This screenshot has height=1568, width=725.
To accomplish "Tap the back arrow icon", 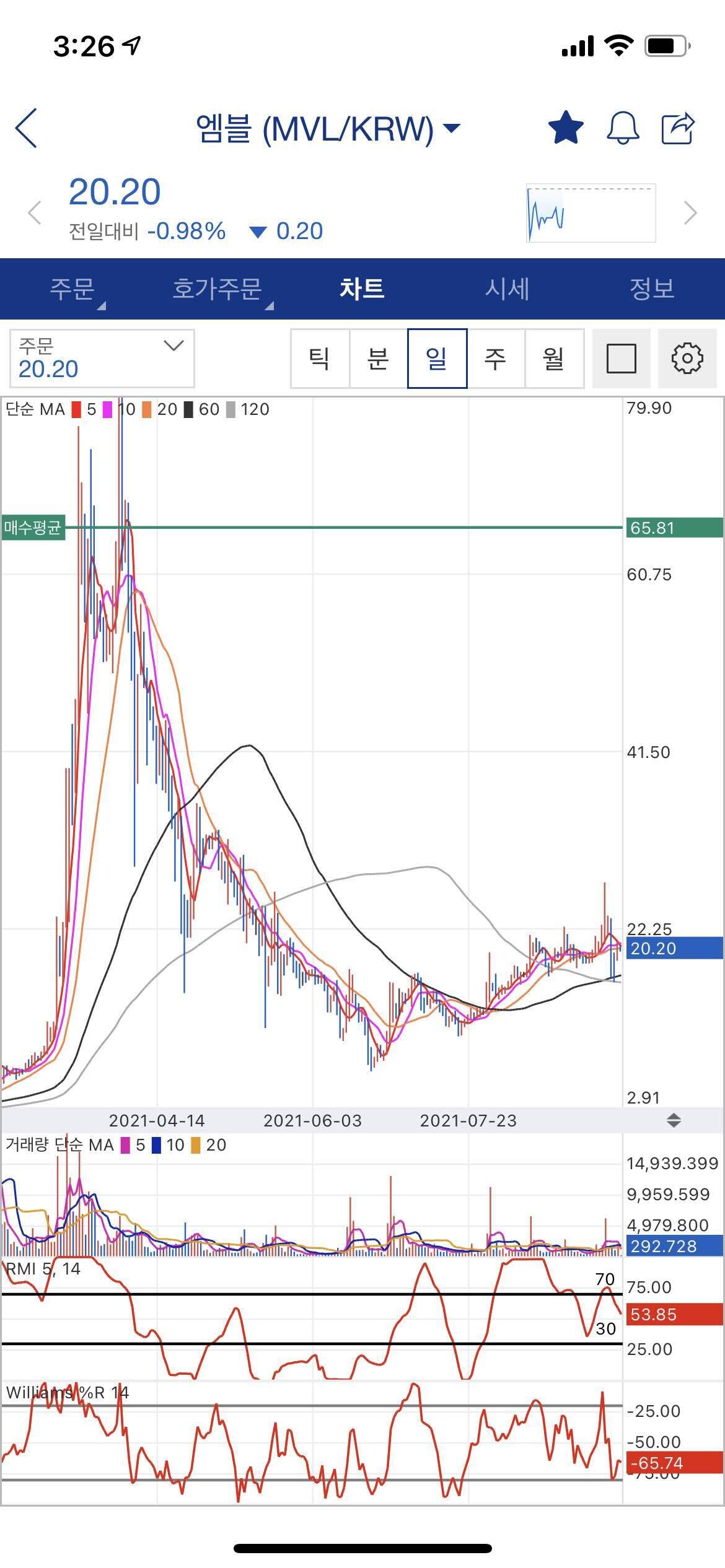I will click(x=26, y=128).
